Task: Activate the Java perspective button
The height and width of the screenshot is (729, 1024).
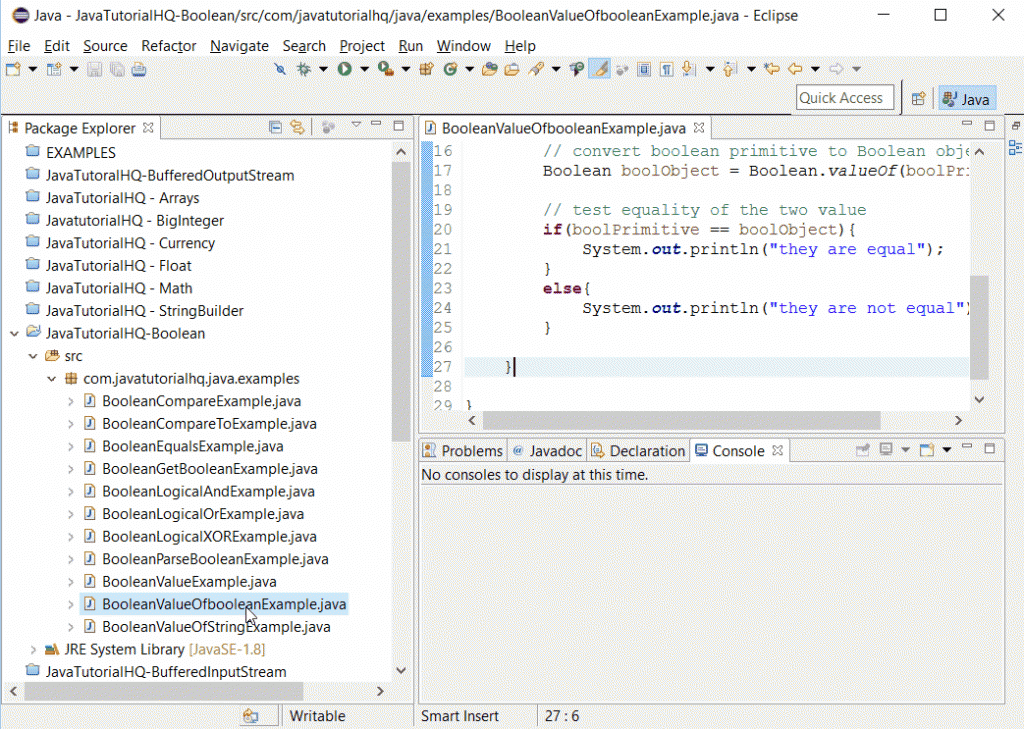Action: click(966, 98)
